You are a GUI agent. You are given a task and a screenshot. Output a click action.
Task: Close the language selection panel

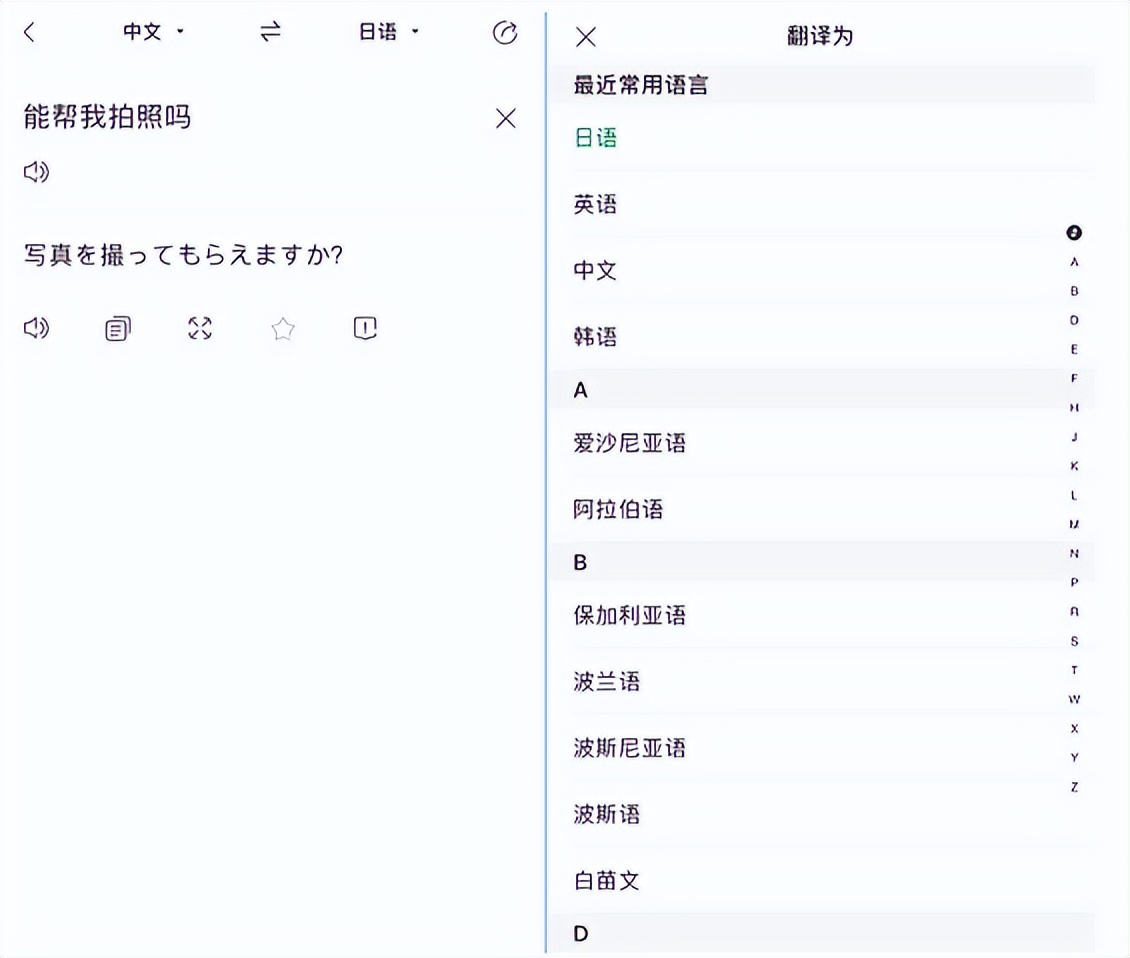tap(585, 36)
